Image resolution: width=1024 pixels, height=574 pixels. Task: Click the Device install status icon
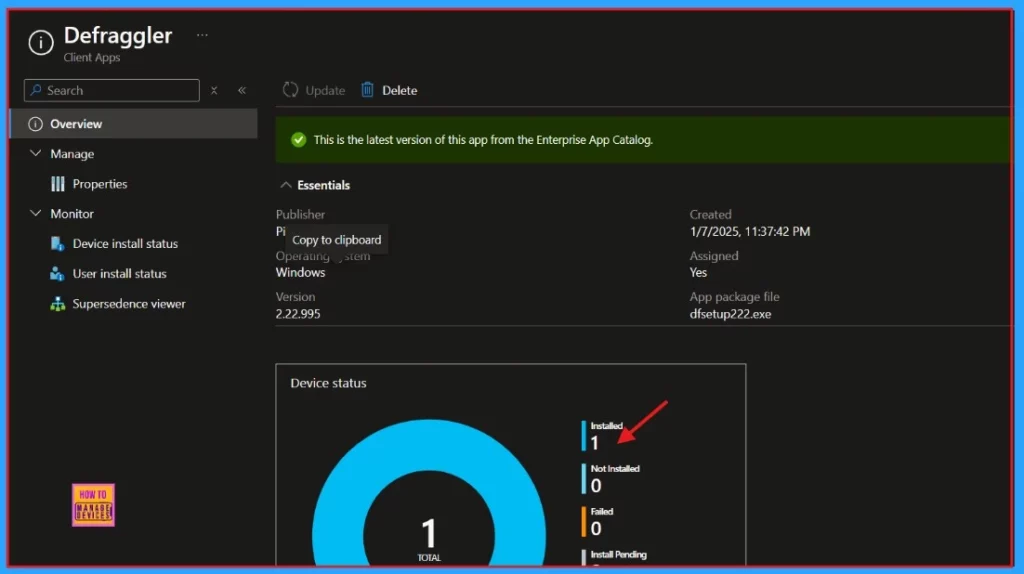(57, 244)
